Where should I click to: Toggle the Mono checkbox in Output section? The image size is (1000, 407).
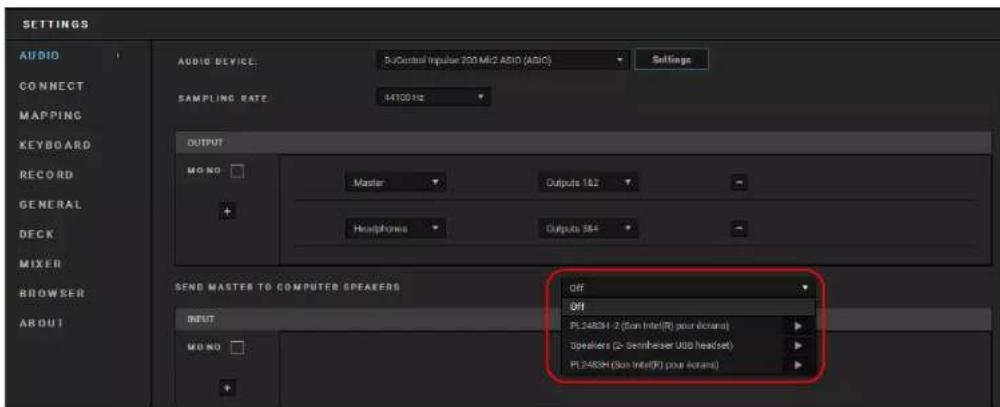tap(237, 172)
